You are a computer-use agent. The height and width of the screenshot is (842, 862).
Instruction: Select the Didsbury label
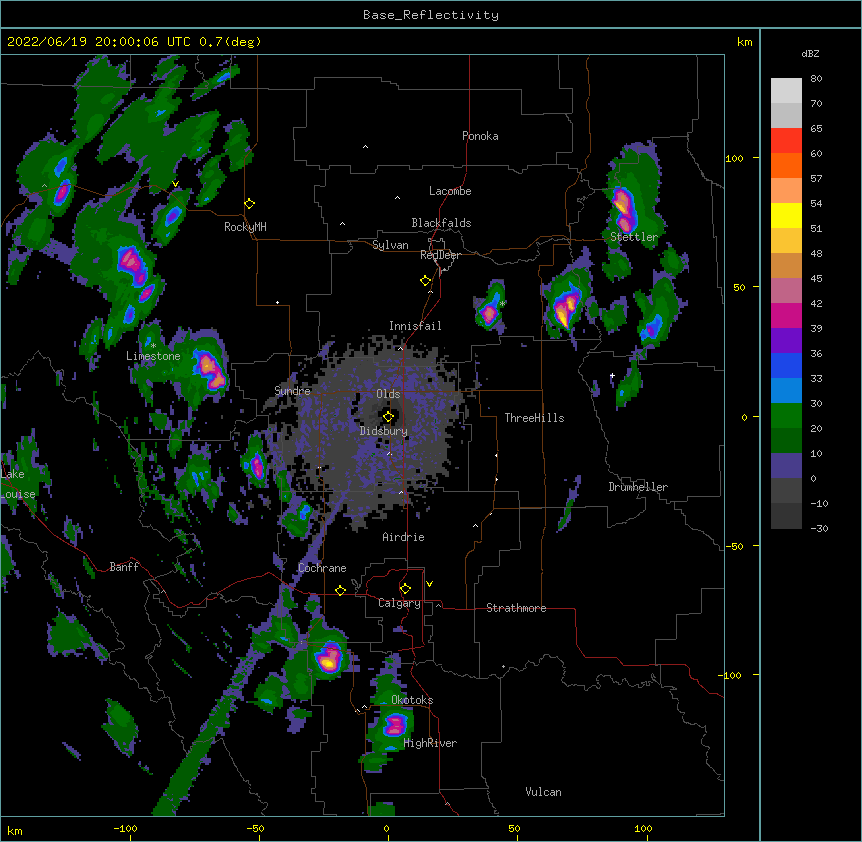click(x=384, y=431)
